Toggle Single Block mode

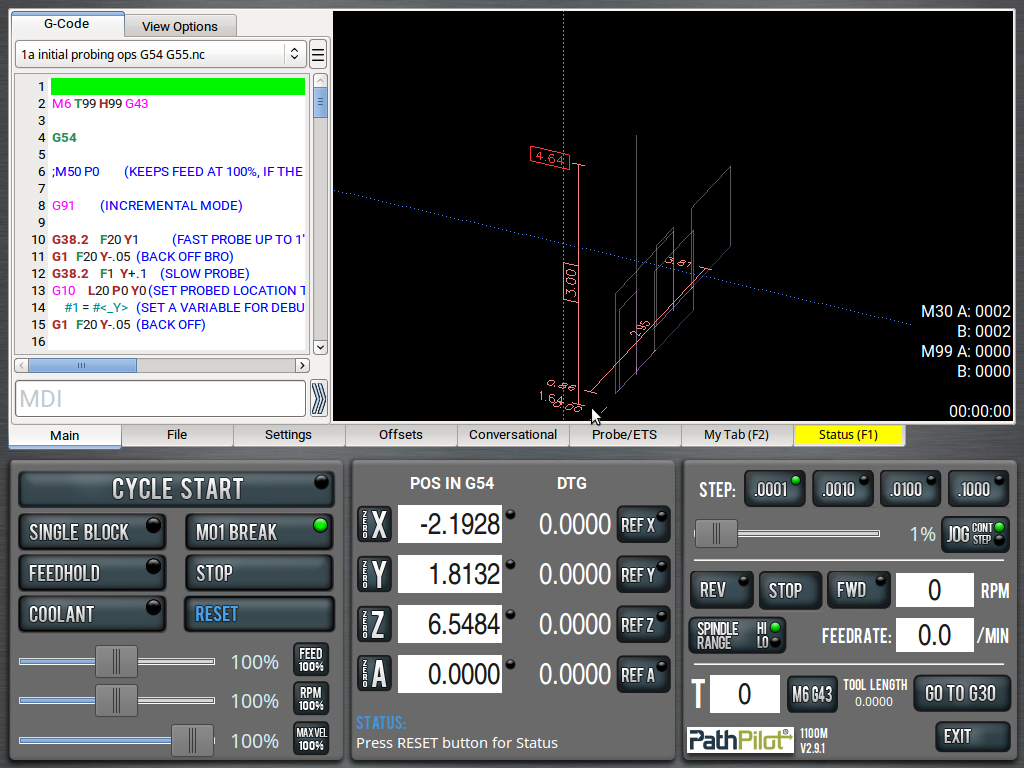[92, 532]
